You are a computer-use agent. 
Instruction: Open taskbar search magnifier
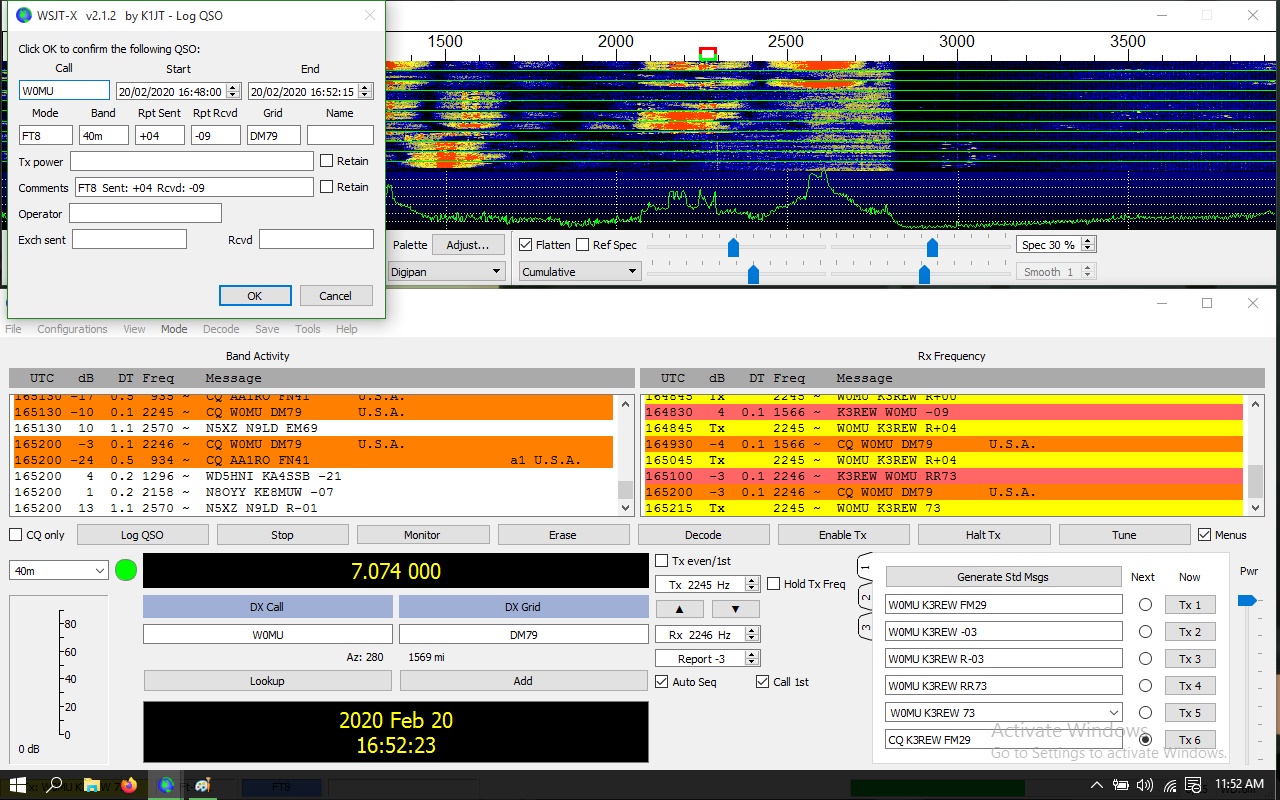click(55, 785)
